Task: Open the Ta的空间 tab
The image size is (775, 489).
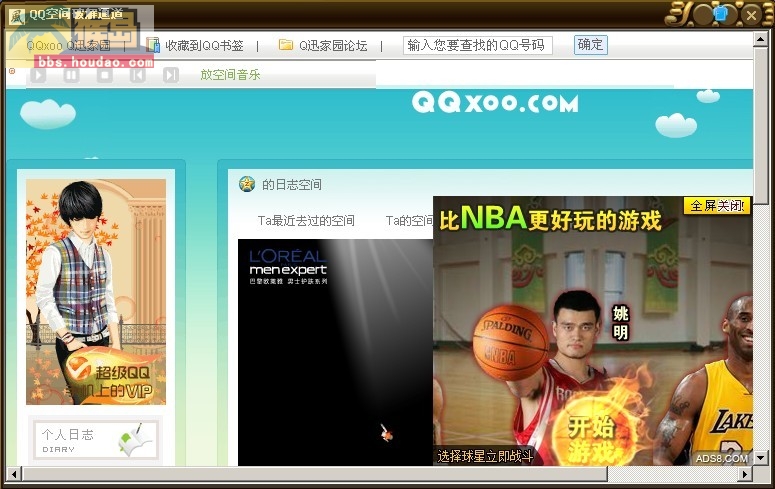Action: click(409, 221)
